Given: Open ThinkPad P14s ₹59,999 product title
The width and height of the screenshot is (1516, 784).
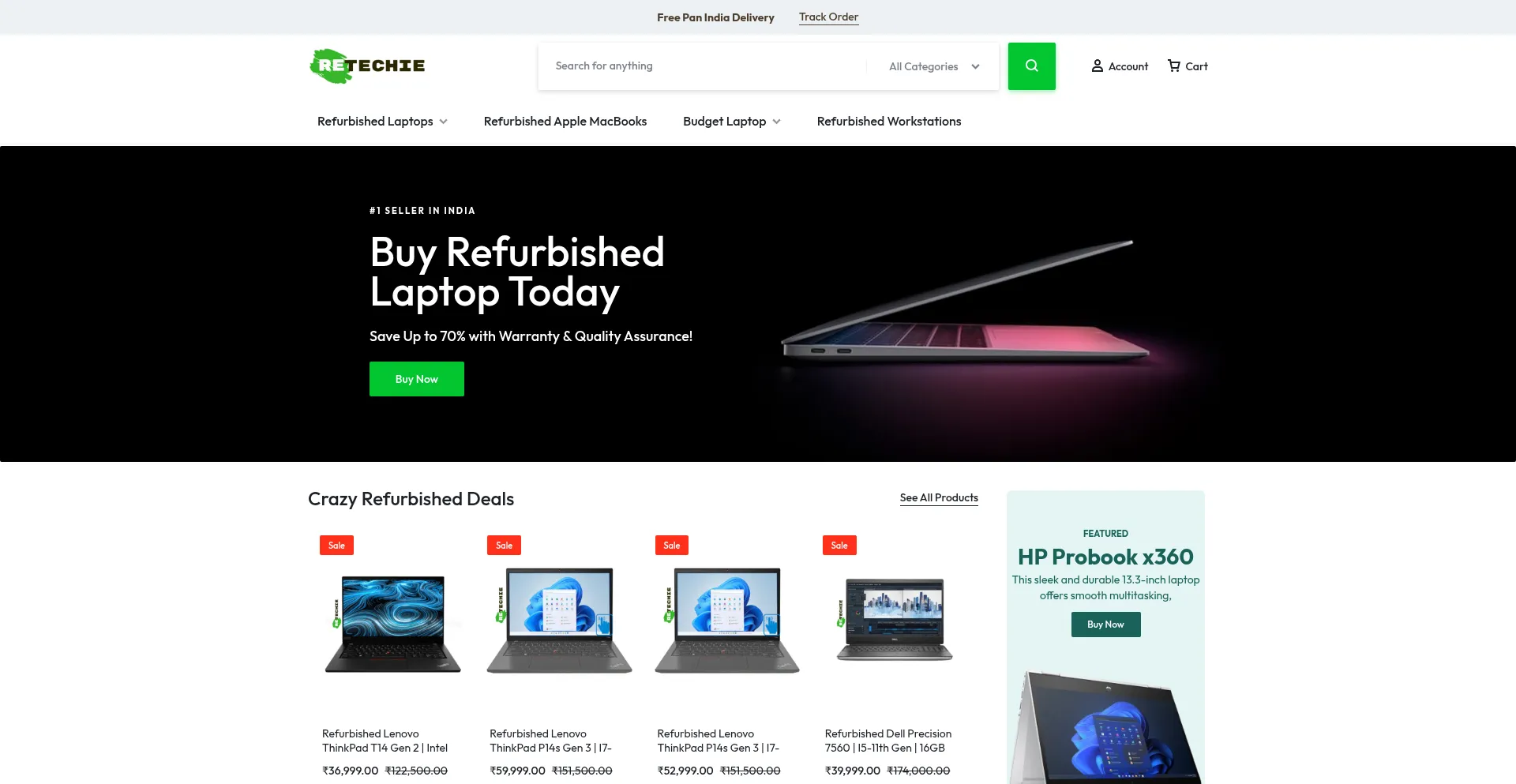Looking at the screenshot, I should [x=550, y=741].
